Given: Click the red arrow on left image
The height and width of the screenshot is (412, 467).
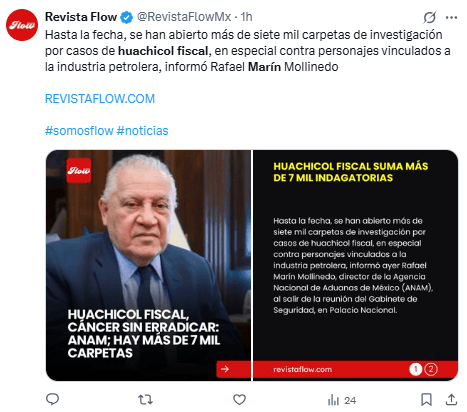Looking at the screenshot, I should (x=225, y=369).
